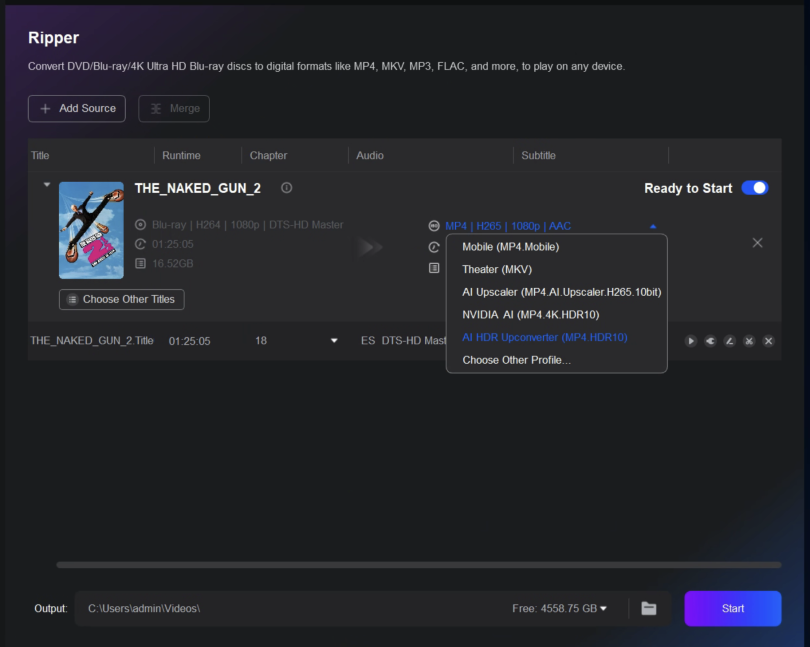The height and width of the screenshot is (647, 810).
Task: Open the video edit pencil icon
Action: [729, 341]
